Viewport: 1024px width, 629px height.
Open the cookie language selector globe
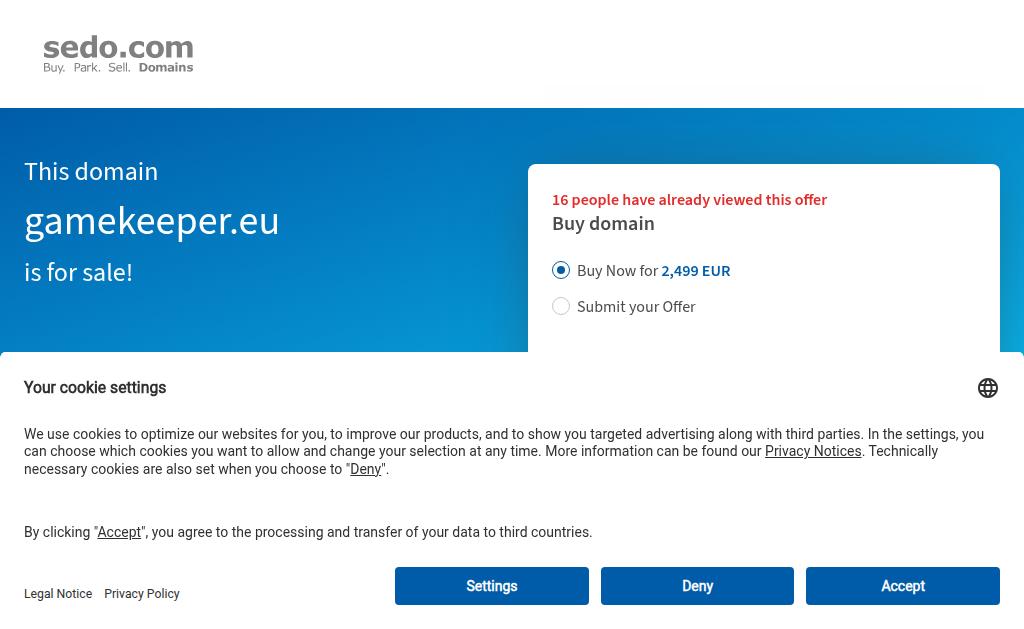click(987, 388)
